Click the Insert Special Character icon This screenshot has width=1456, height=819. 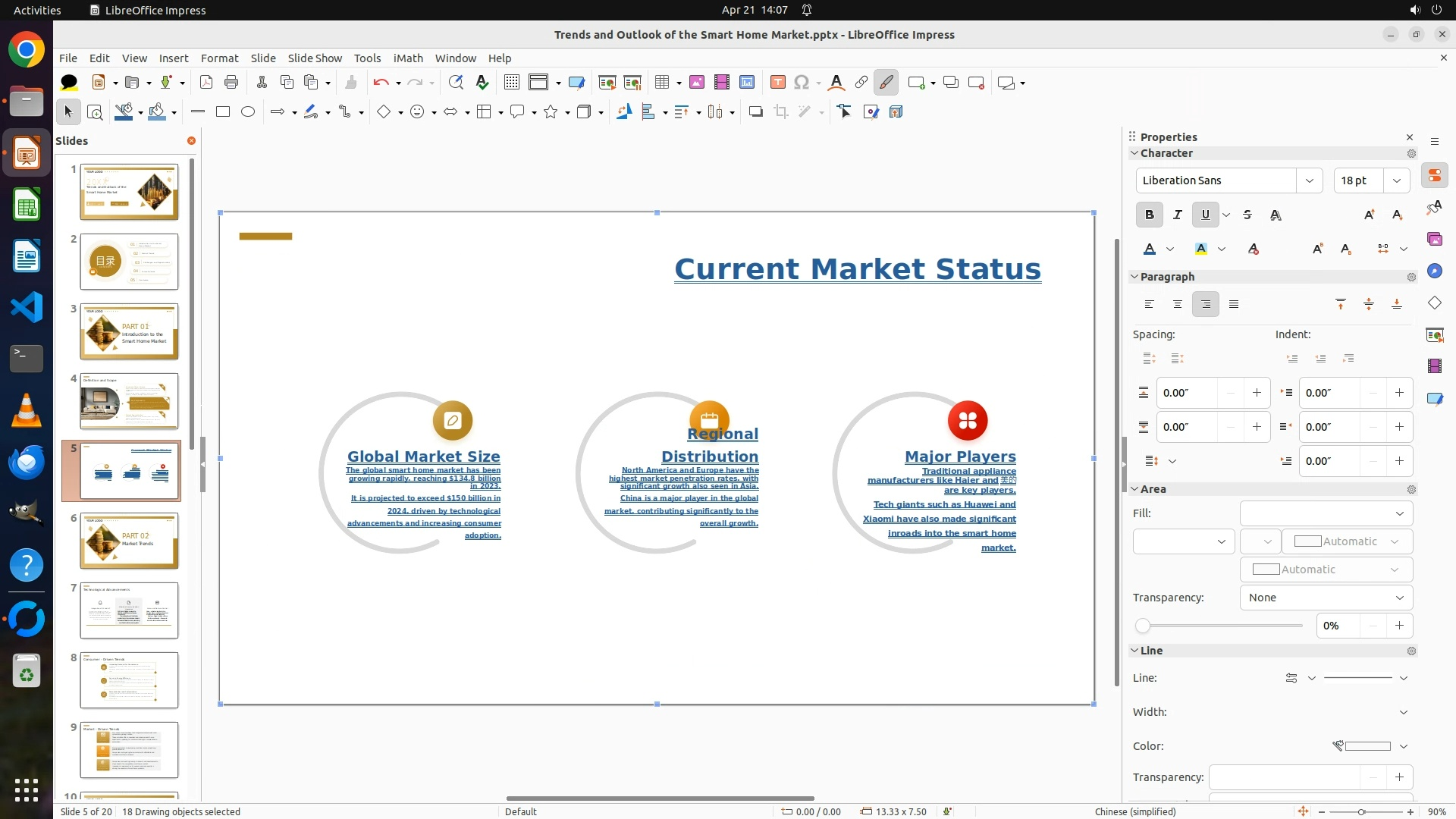coord(802,83)
